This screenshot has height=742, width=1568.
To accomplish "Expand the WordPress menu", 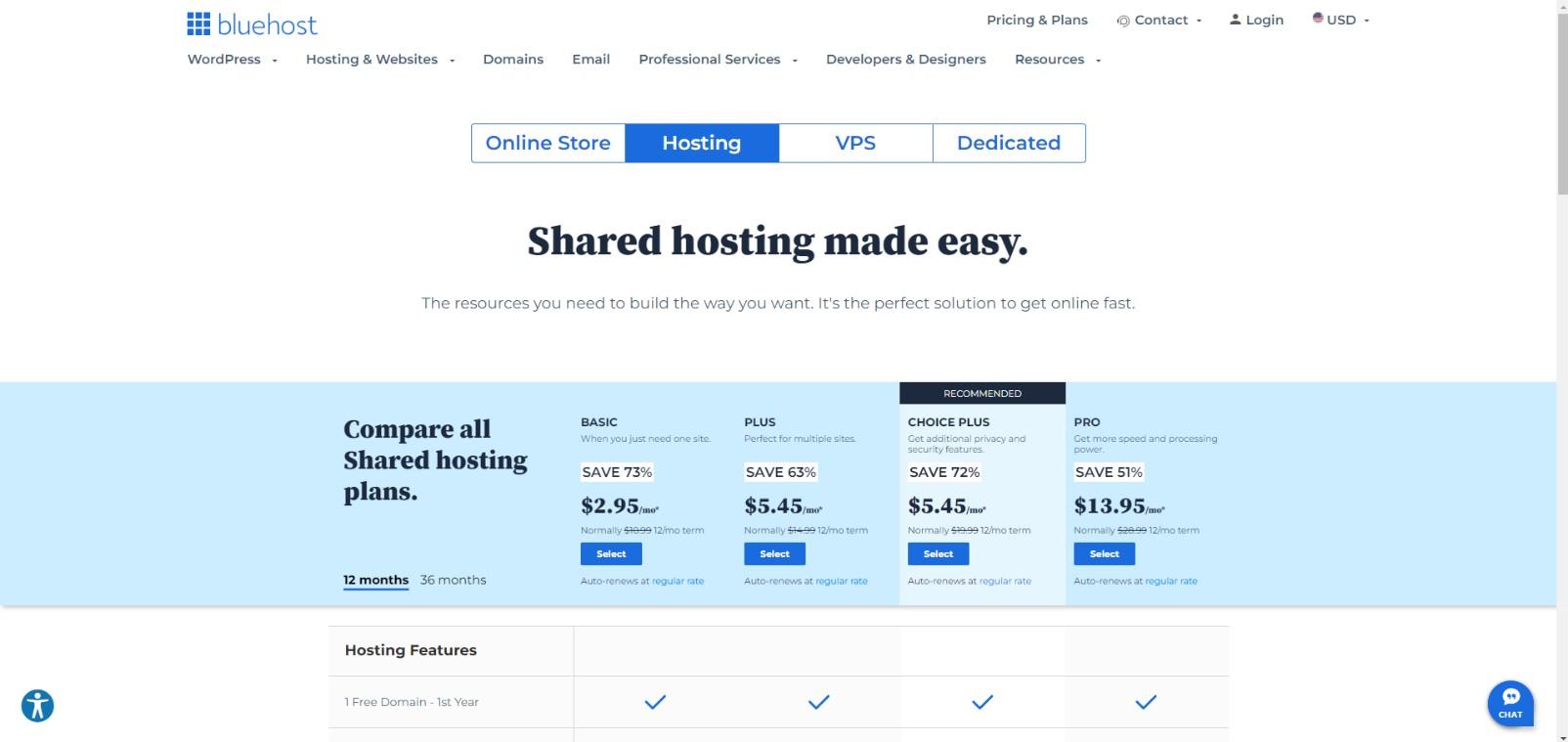I will (233, 60).
